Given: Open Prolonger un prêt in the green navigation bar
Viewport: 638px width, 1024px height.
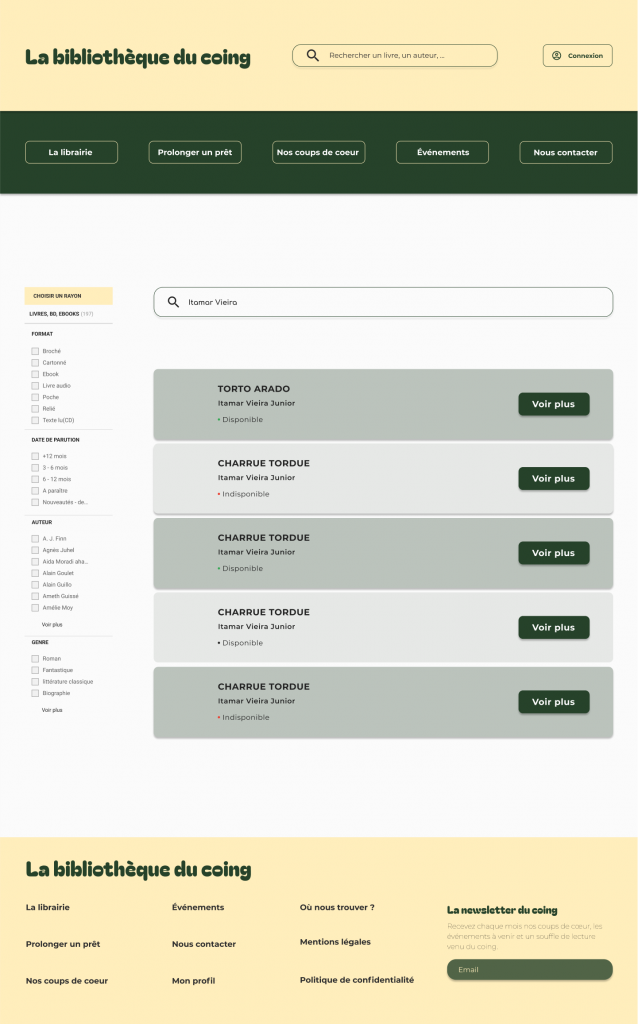Looking at the screenshot, I should [x=195, y=152].
